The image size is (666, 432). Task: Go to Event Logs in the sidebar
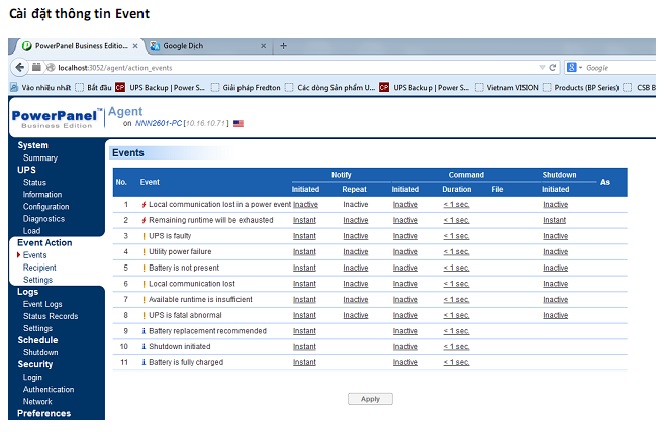point(42,304)
